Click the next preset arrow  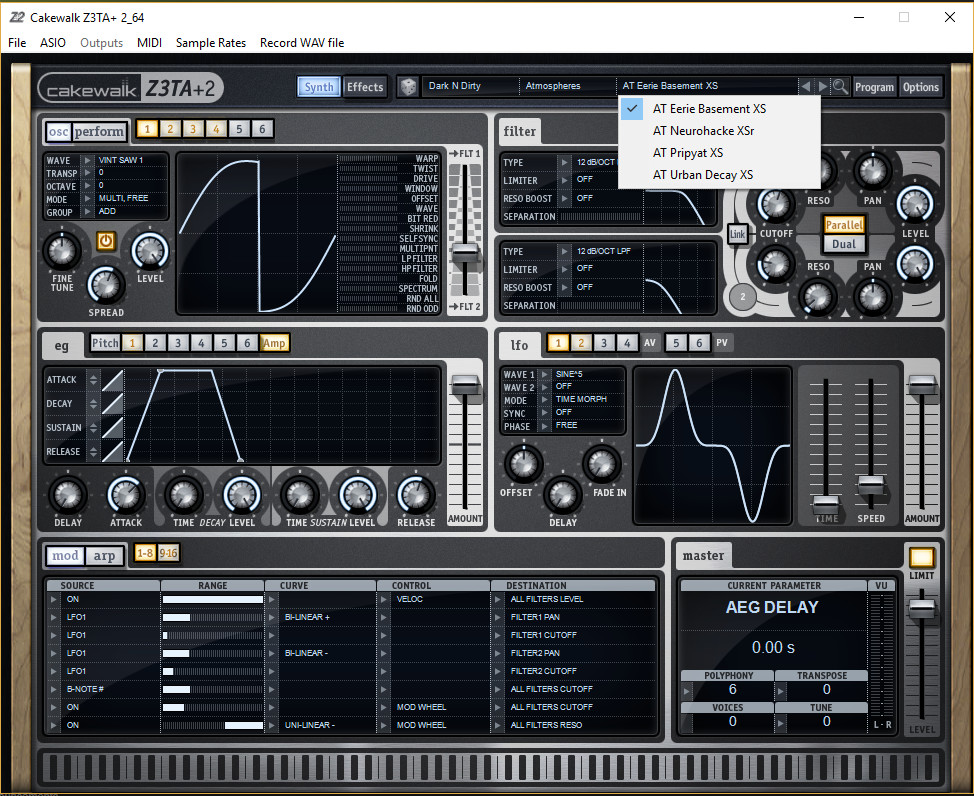[822, 87]
